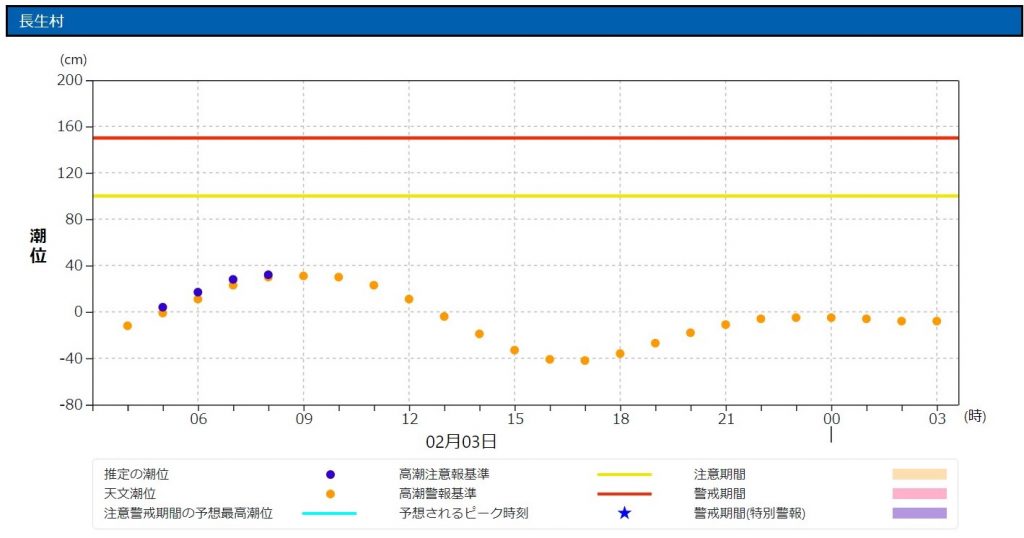Click the (cm) unit label above the axis

[x=73, y=59]
